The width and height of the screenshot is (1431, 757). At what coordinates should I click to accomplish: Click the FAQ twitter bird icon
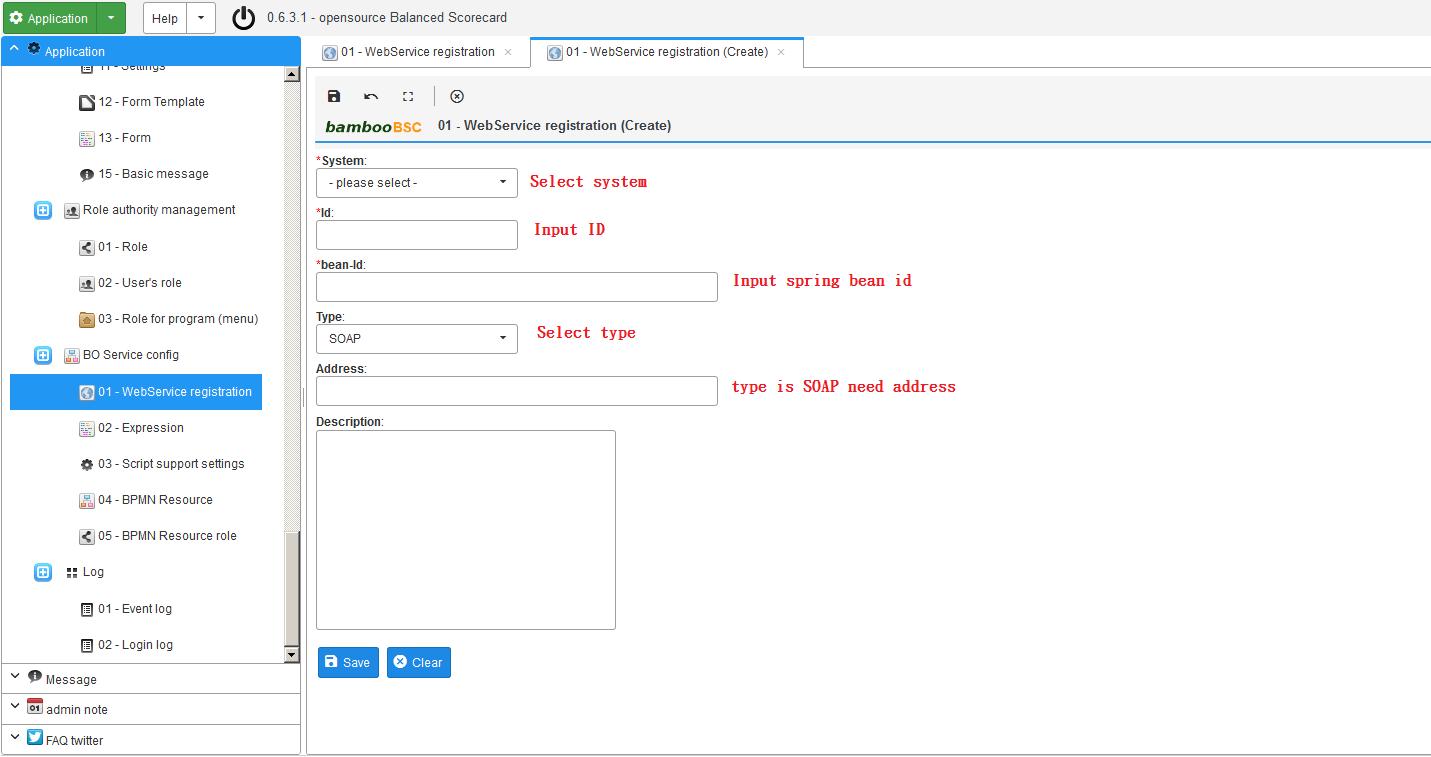[35, 738]
